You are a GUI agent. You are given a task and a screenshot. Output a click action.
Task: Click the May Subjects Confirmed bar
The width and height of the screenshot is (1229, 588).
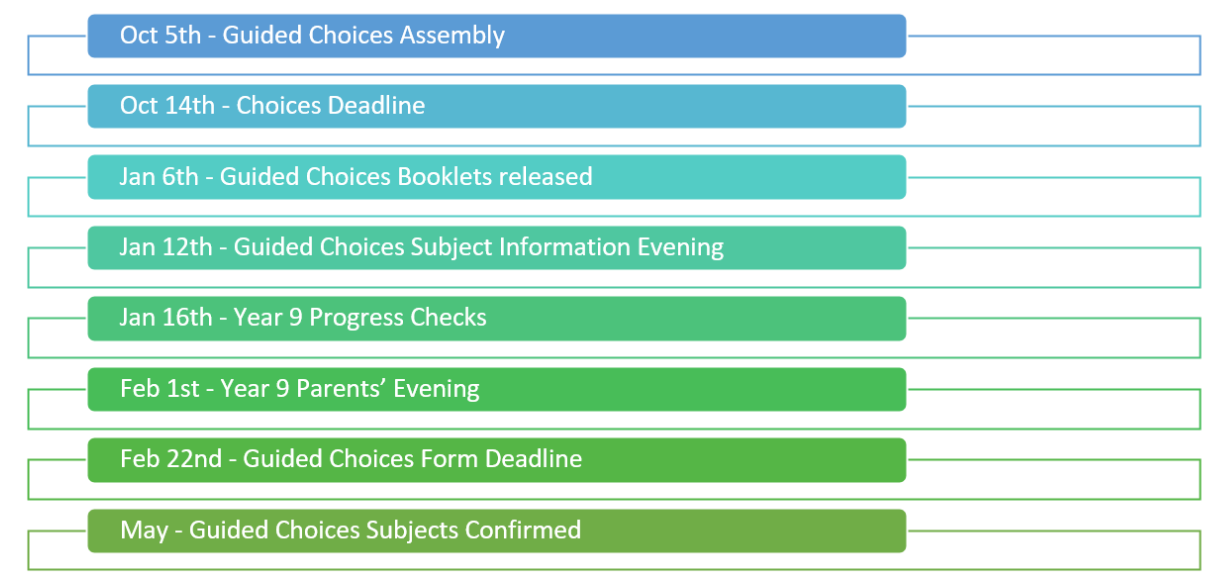pos(497,531)
